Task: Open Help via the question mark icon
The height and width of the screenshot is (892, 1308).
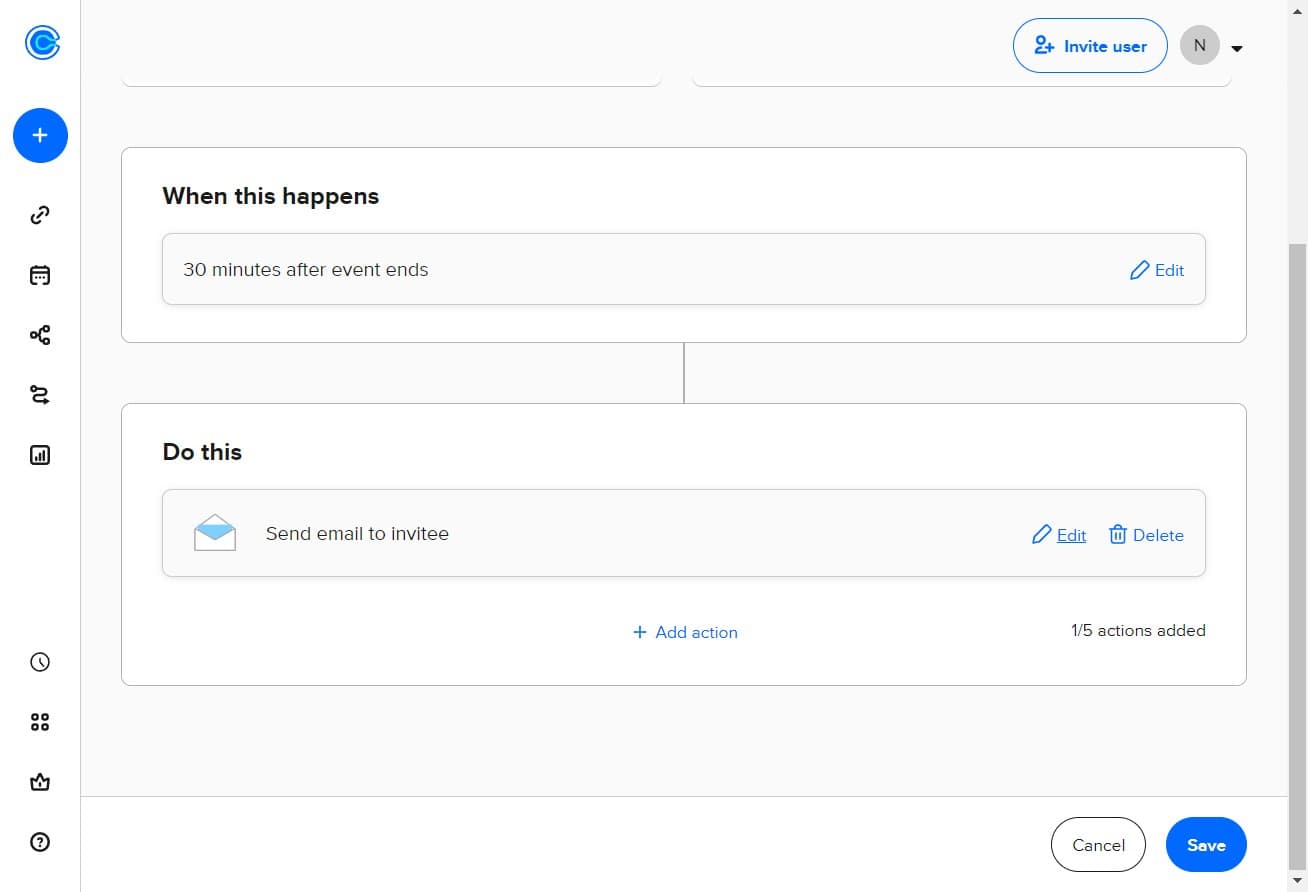Action: [x=40, y=842]
